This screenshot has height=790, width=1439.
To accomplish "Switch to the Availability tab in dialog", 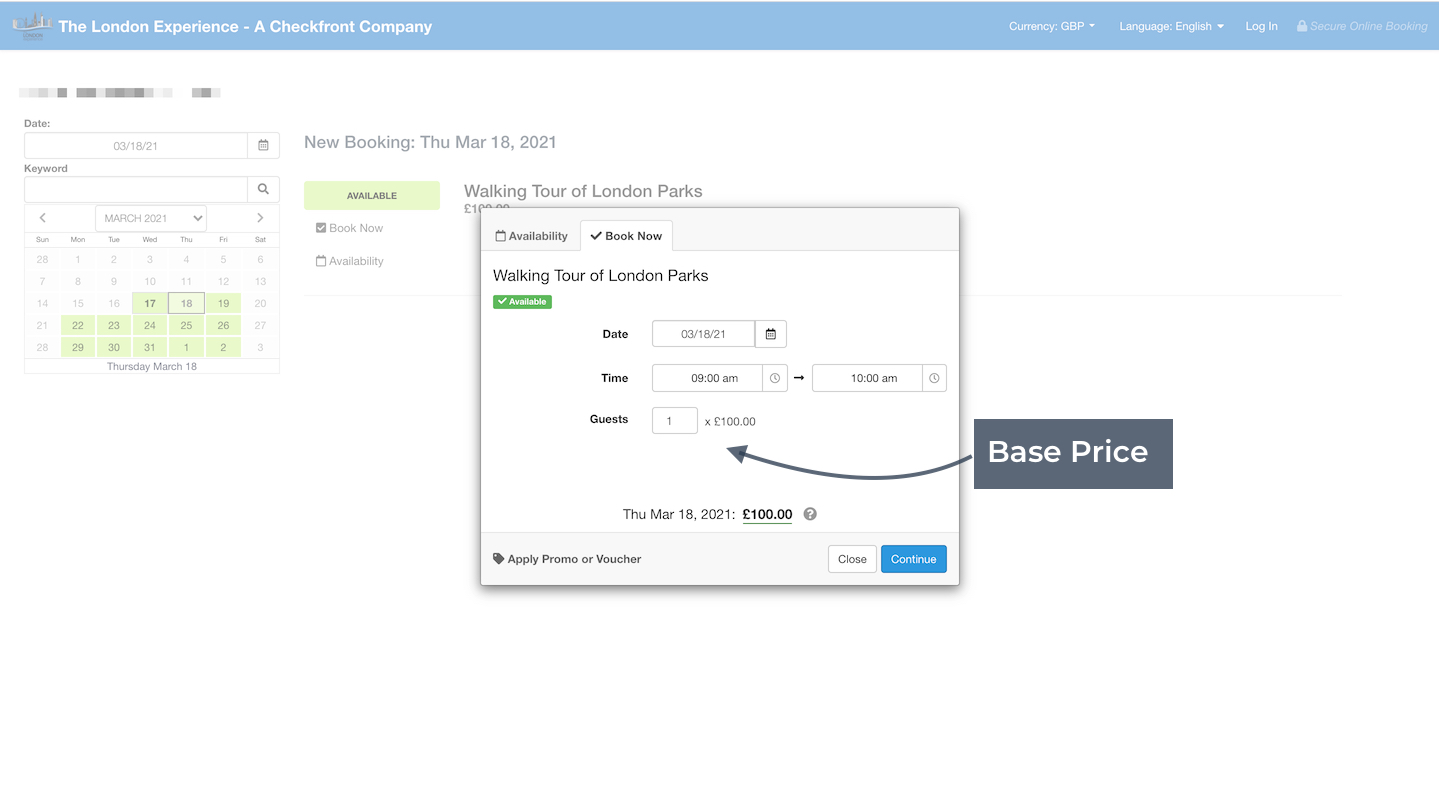I will [x=531, y=236].
